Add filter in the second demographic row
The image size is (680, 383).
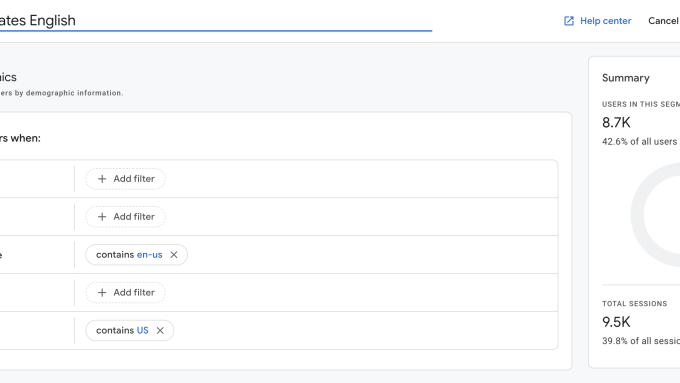click(125, 217)
